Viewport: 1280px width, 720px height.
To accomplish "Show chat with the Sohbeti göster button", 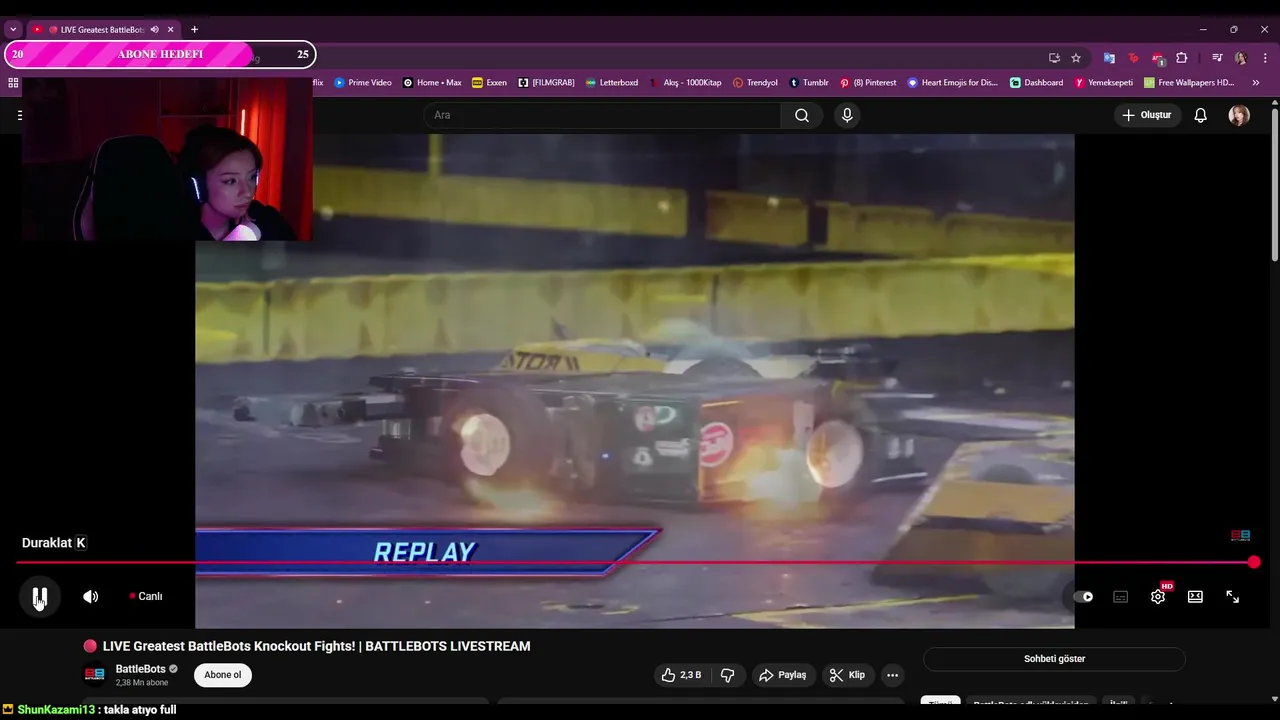I will (x=1054, y=659).
